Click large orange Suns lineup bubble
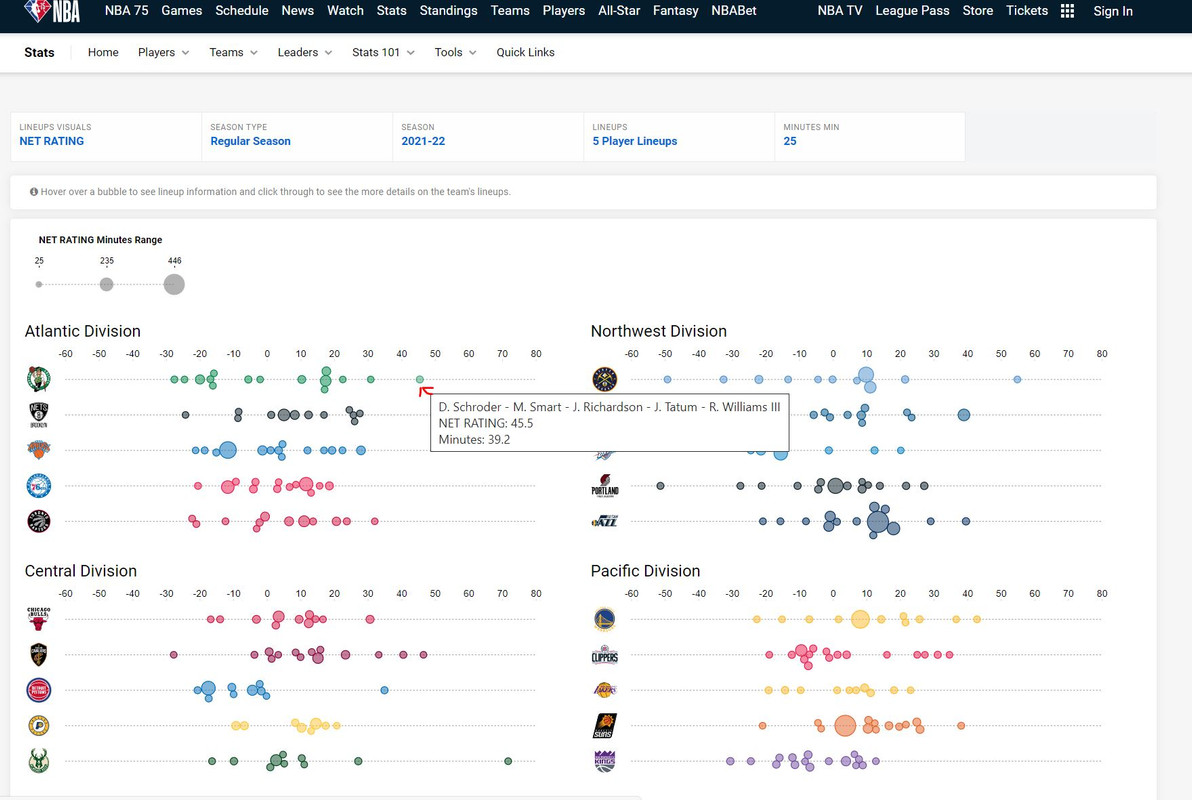Screen dimensions: 1192x800 (845, 725)
